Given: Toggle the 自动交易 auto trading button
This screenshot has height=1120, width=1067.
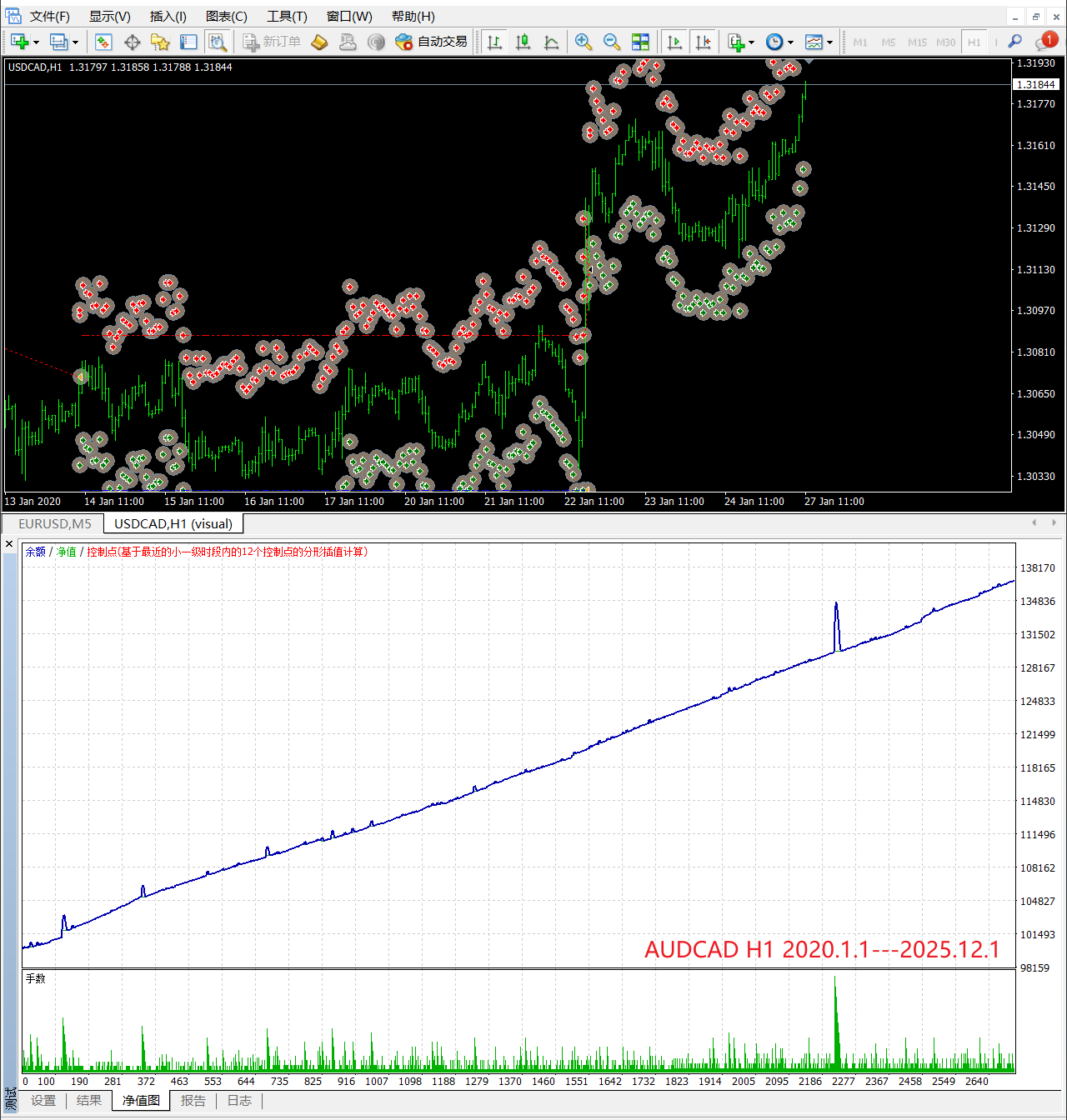Looking at the screenshot, I should [x=432, y=42].
